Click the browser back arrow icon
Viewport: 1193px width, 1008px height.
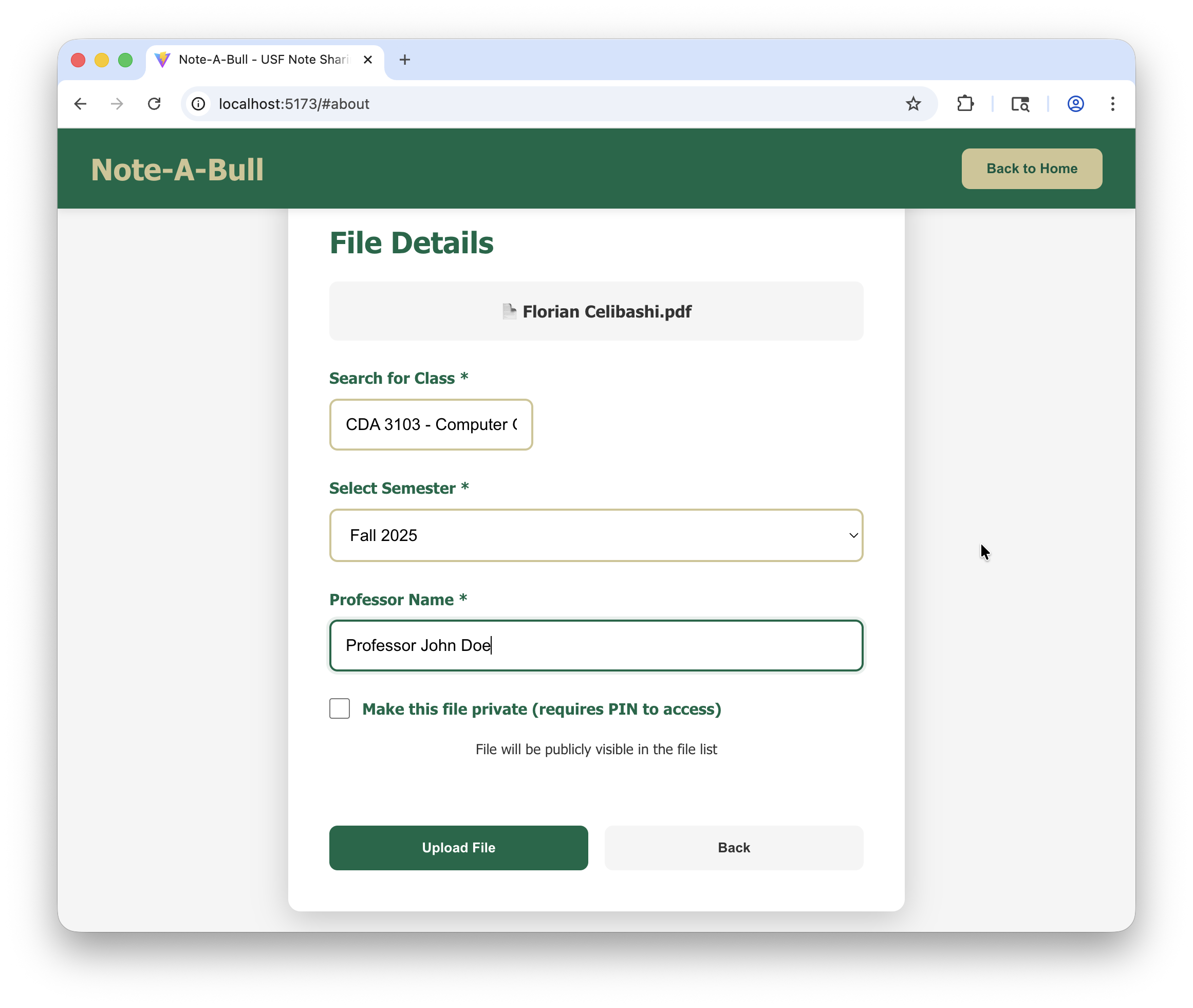(81, 104)
